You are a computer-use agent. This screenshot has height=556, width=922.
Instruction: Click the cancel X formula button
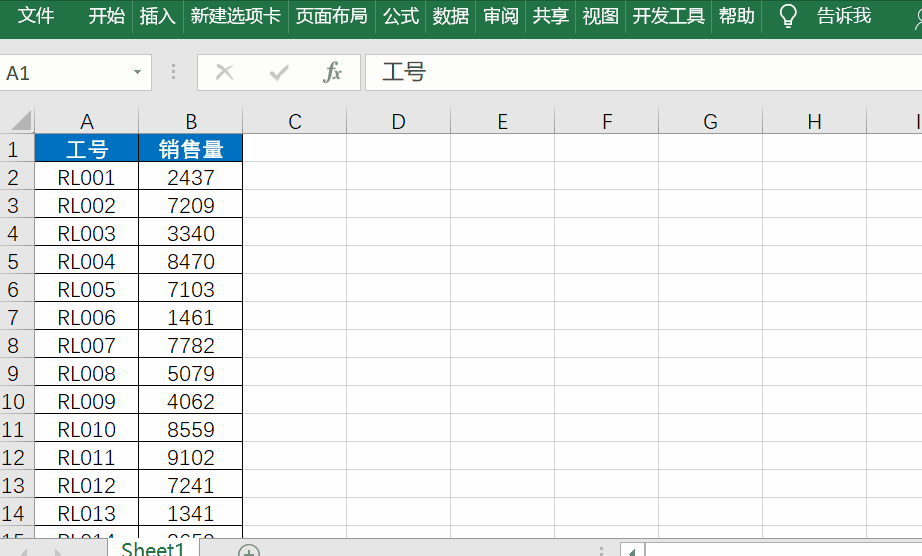coord(225,72)
